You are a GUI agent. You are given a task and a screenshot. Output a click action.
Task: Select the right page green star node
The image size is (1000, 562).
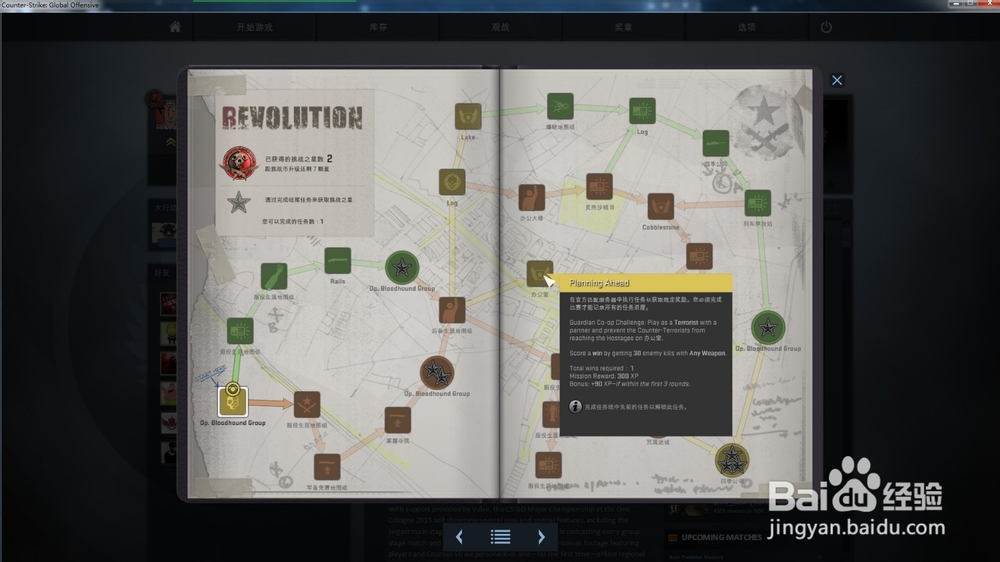click(768, 328)
